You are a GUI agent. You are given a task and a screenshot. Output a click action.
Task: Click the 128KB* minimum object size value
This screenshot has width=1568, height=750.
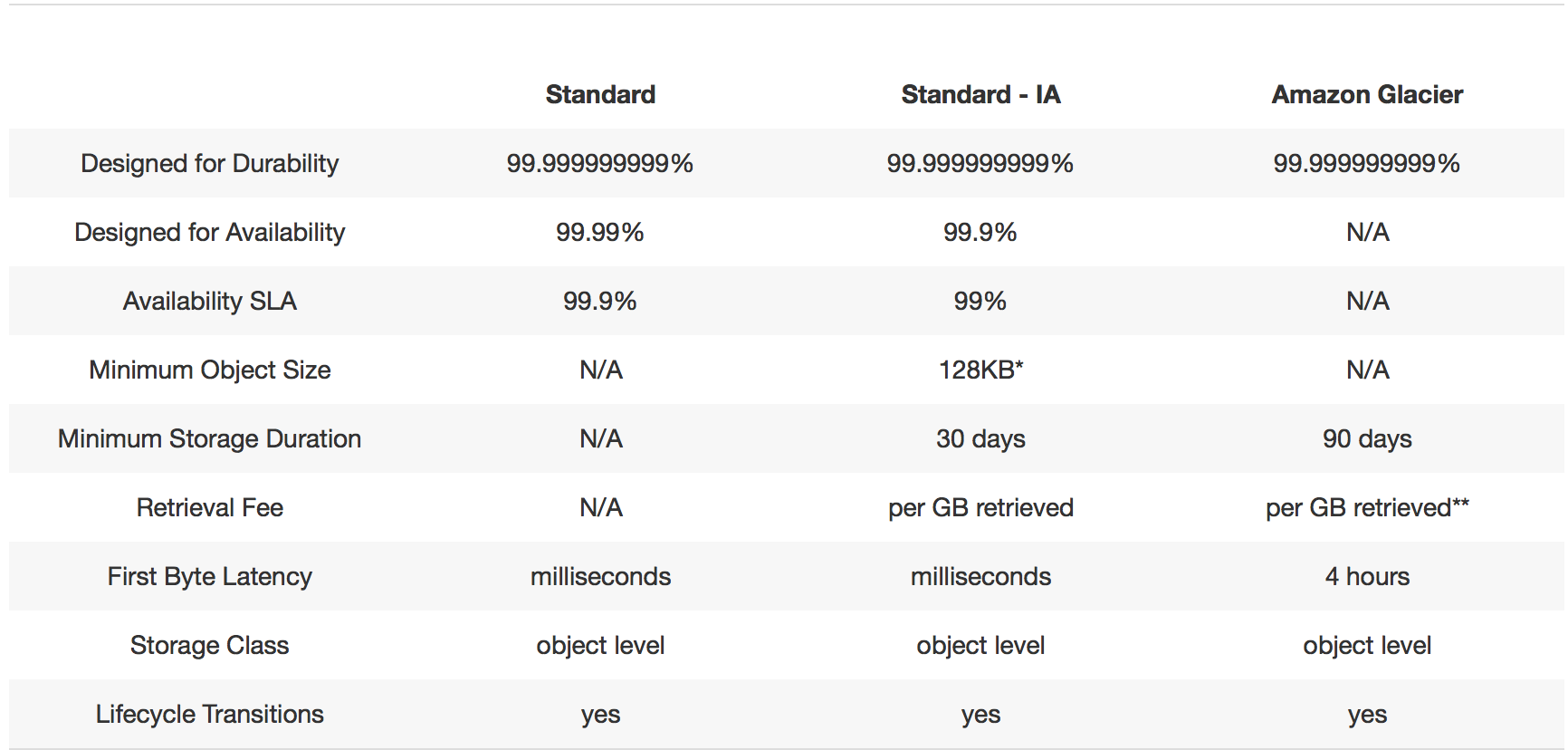point(980,370)
